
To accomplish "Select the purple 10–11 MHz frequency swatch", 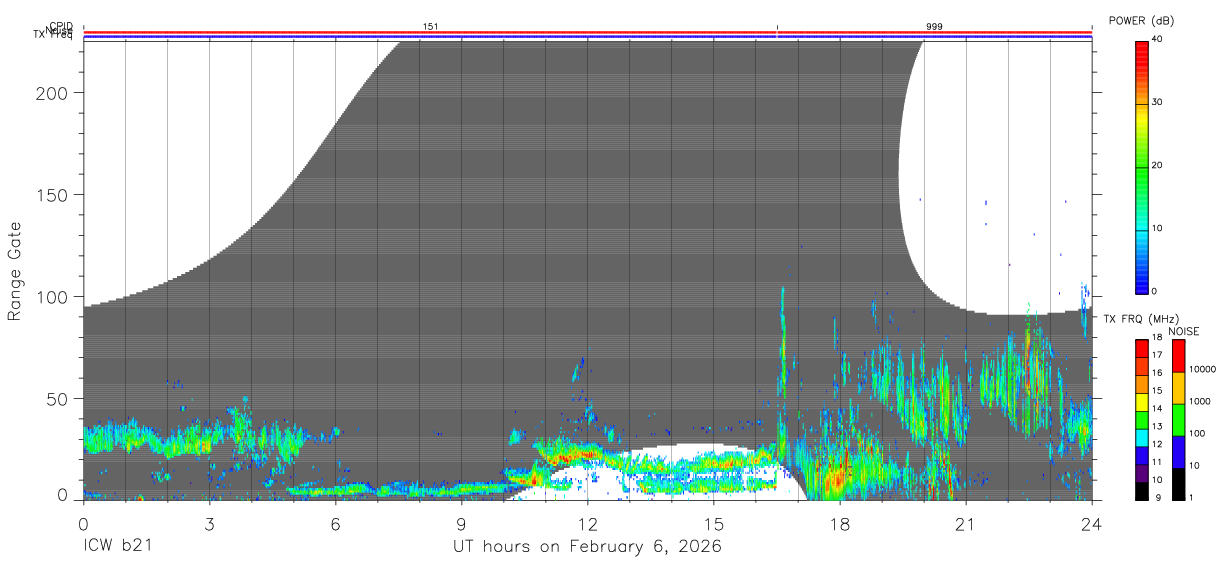I will coord(1142,471).
